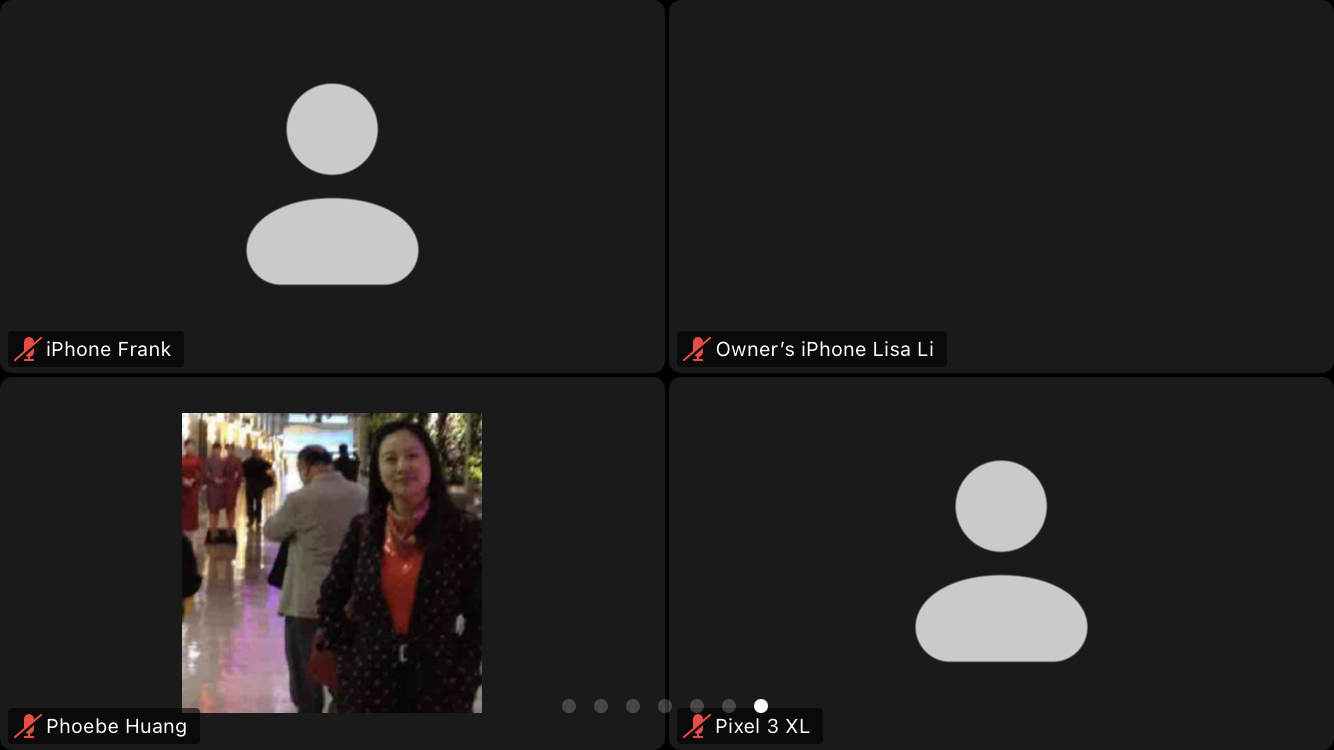
Task: Click muted mic icon for Owner's iPhone Lisa Li
Action: click(x=697, y=349)
